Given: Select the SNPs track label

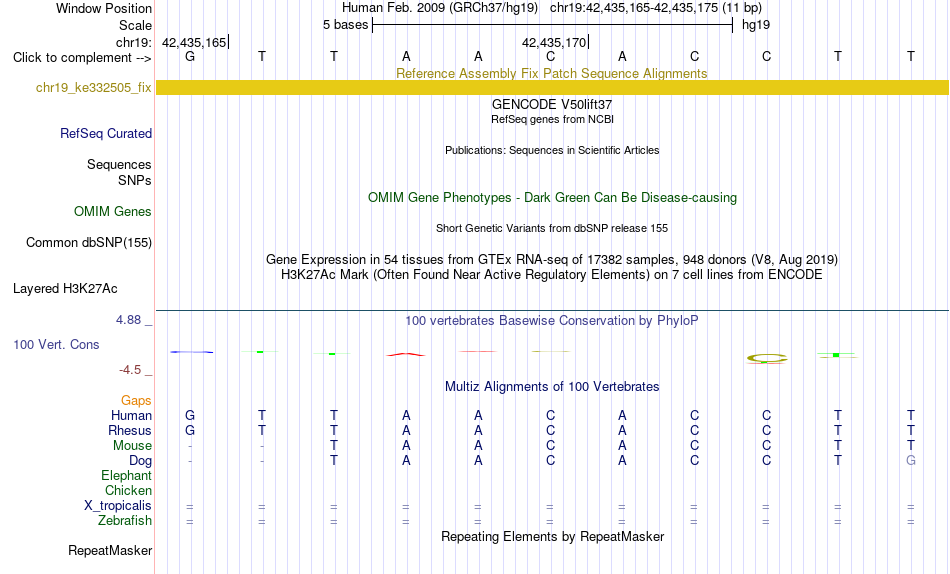Looking at the screenshot, I should pos(135,180).
